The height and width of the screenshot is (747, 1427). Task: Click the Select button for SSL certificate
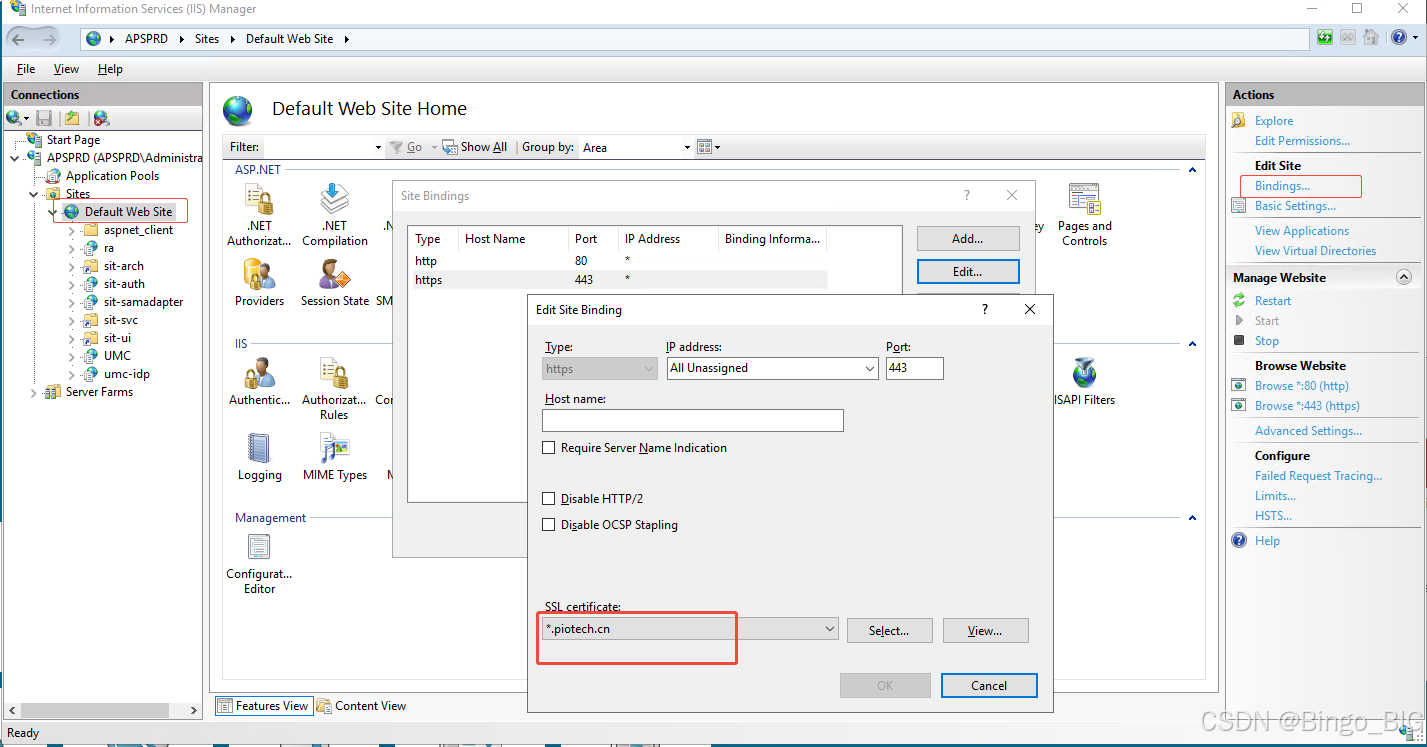pyautogui.click(x=889, y=631)
